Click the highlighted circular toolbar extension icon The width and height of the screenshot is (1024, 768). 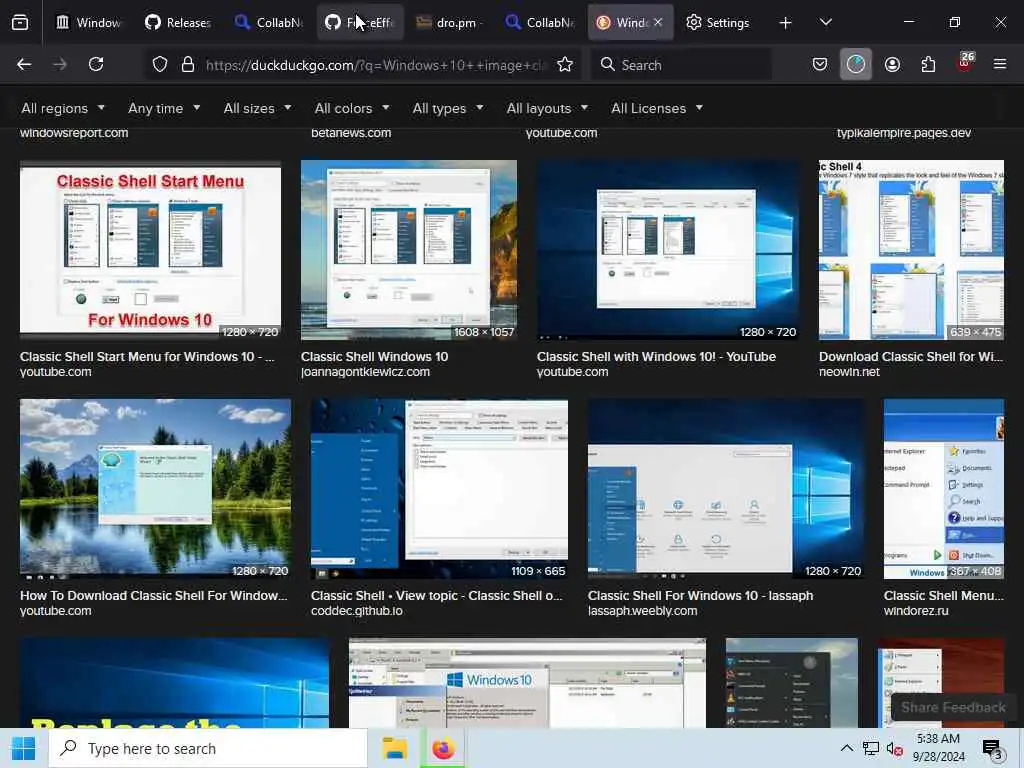tap(856, 65)
